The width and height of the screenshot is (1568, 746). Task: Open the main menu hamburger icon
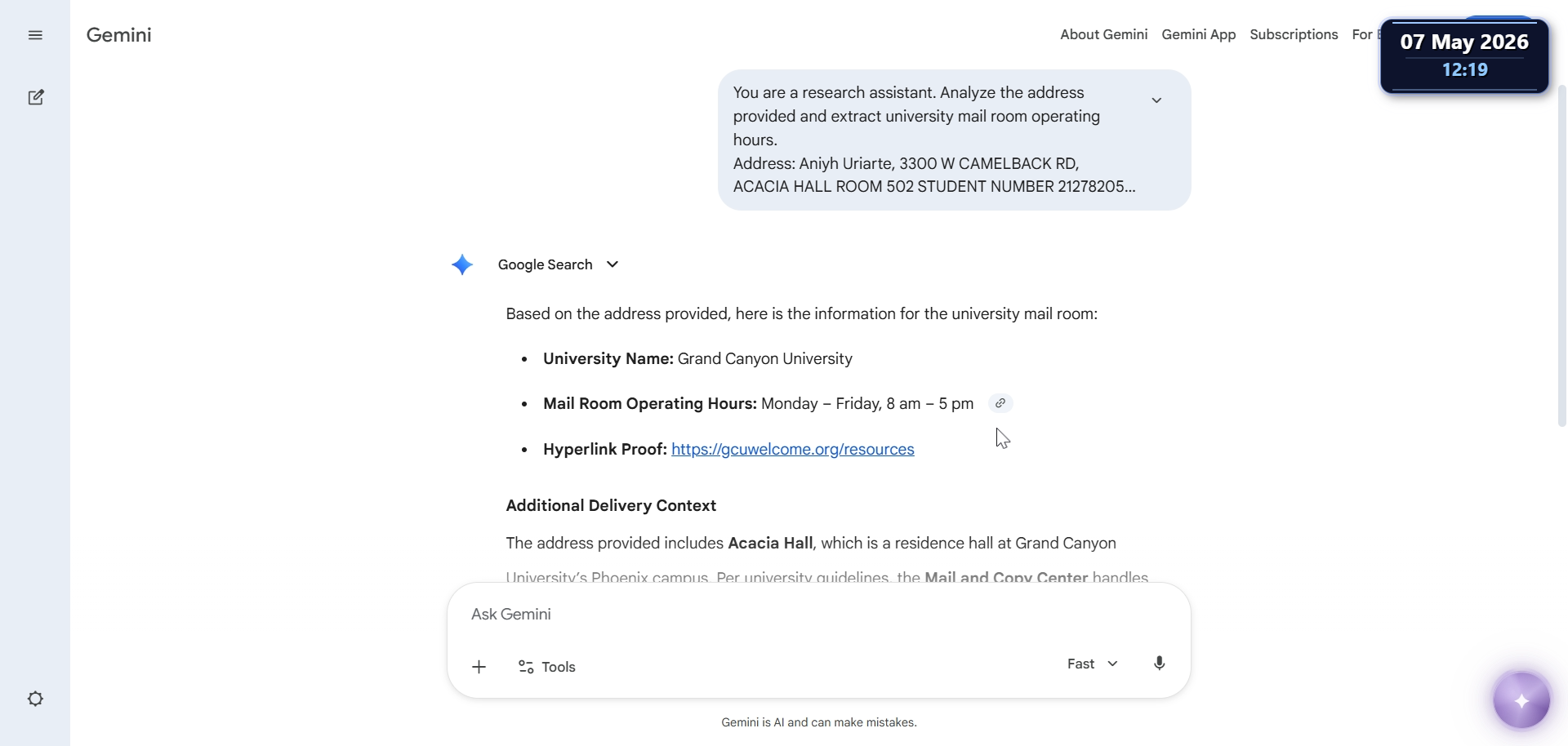click(35, 35)
